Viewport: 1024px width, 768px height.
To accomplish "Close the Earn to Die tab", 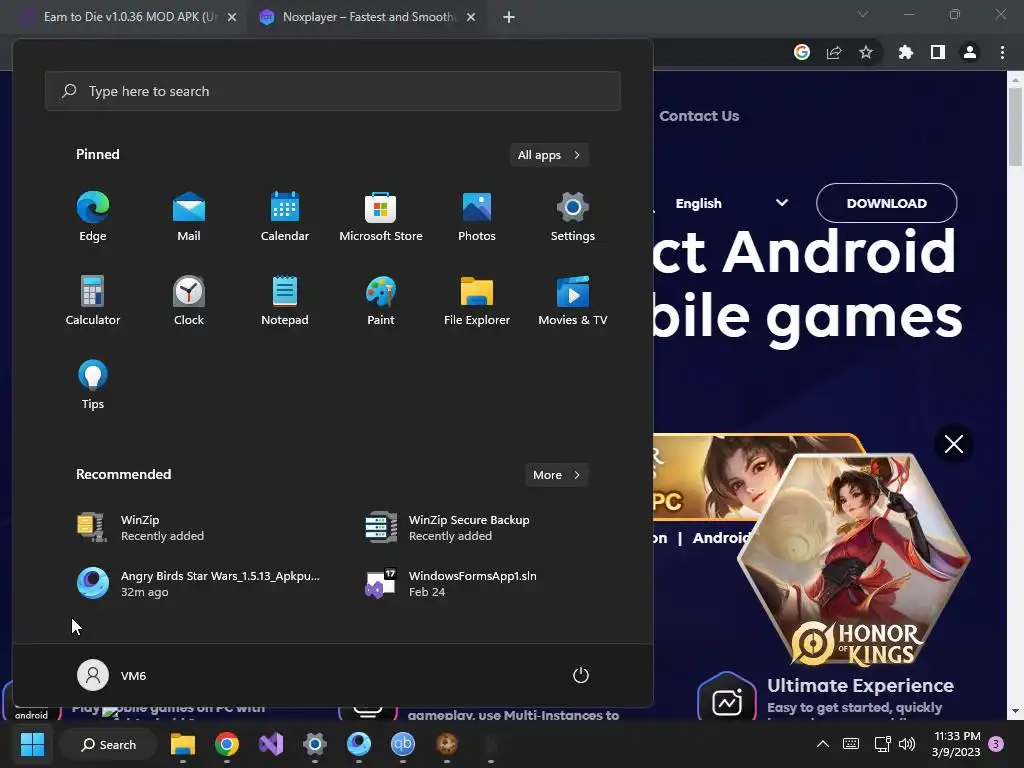I will pyautogui.click(x=232, y=17).
